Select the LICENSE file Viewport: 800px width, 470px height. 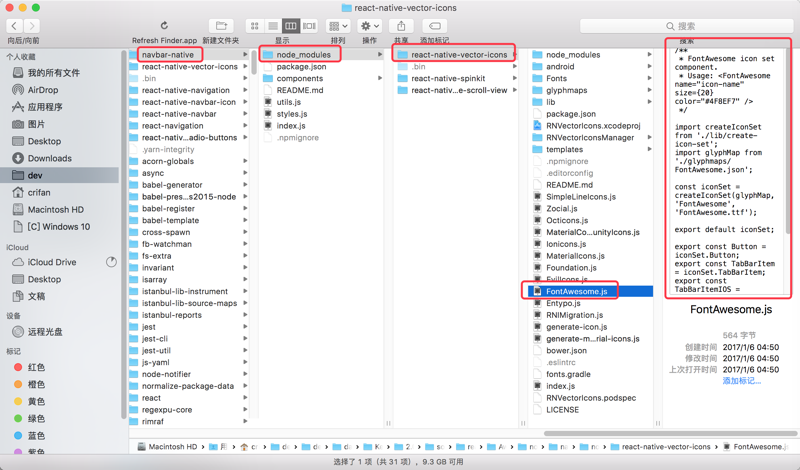562,410
